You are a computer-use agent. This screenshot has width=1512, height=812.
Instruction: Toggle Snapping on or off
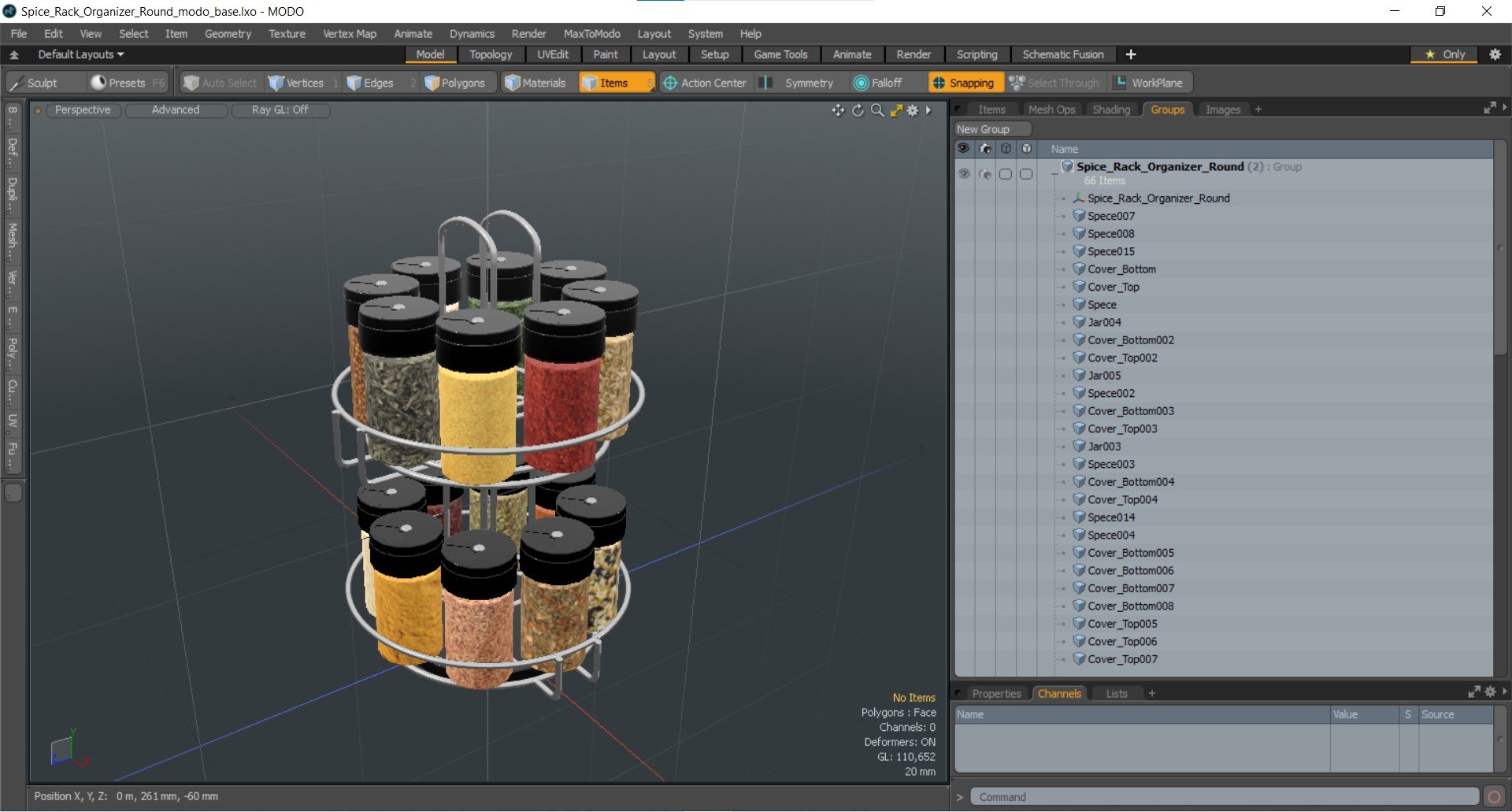point(965,83)
